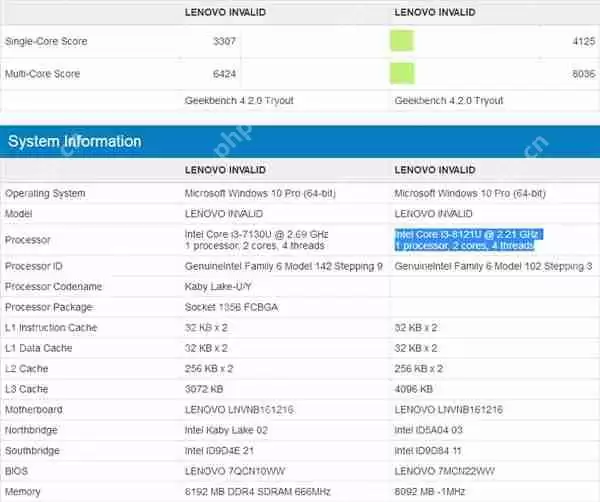Select "8192 MB DDR4 SDRAM 666MHz" memory value

point(258,492)
